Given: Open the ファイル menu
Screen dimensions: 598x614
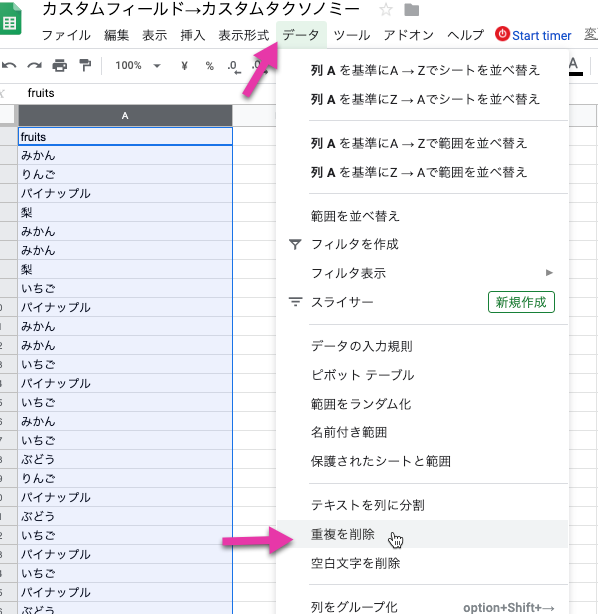Looking at the screenshot, I should coord(66,35).
